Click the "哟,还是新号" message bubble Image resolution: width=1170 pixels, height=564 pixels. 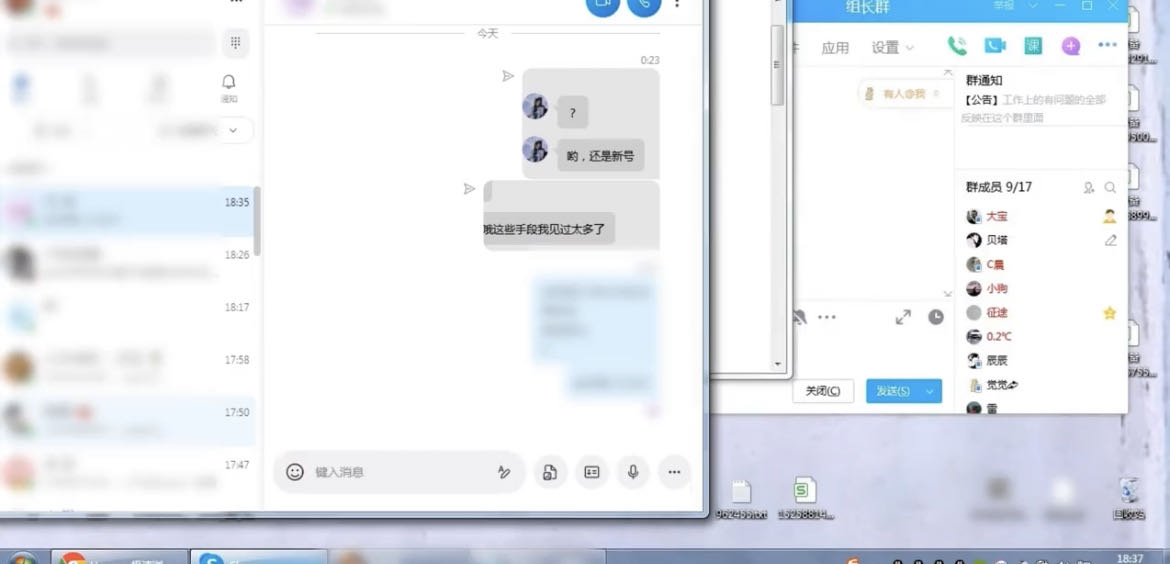[x=601, y=156]
